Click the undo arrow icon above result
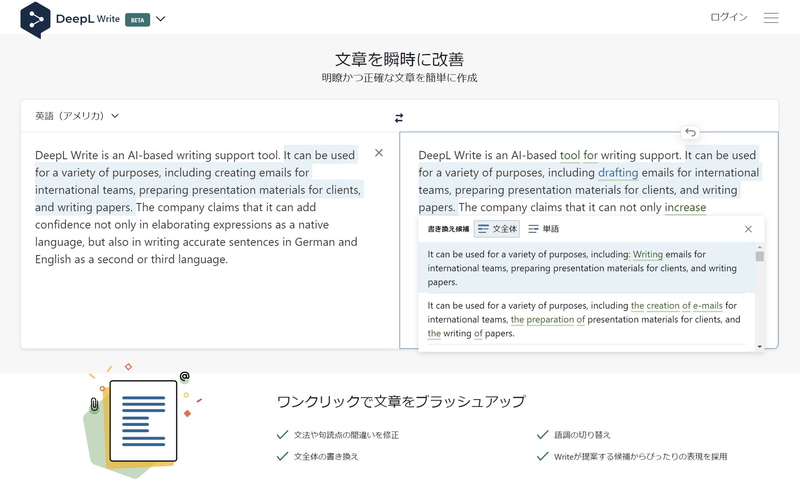Viewport: 800px width, 504px height. click(690, 133)
